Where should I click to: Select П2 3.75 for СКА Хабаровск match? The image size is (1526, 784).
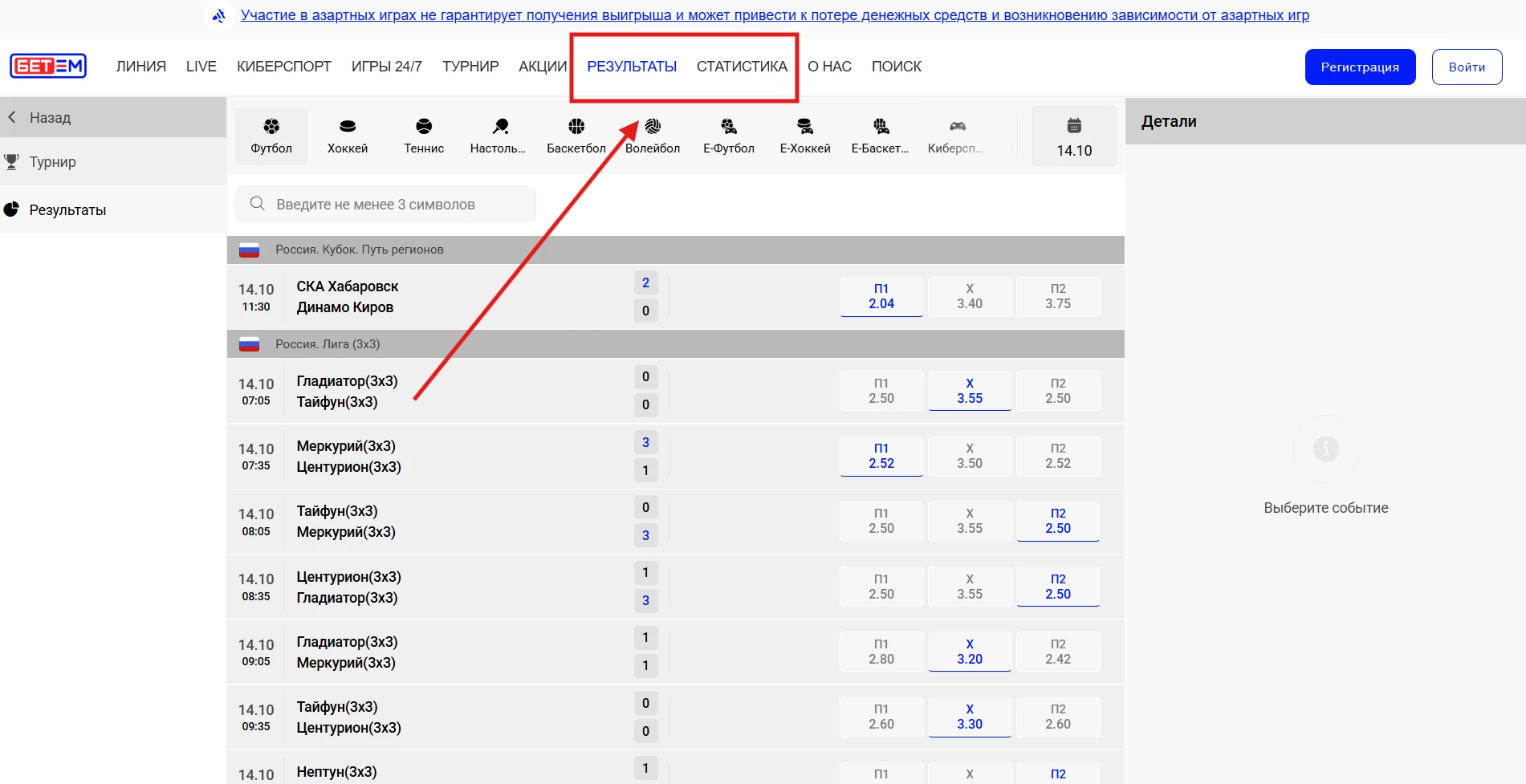(1058, 296)
